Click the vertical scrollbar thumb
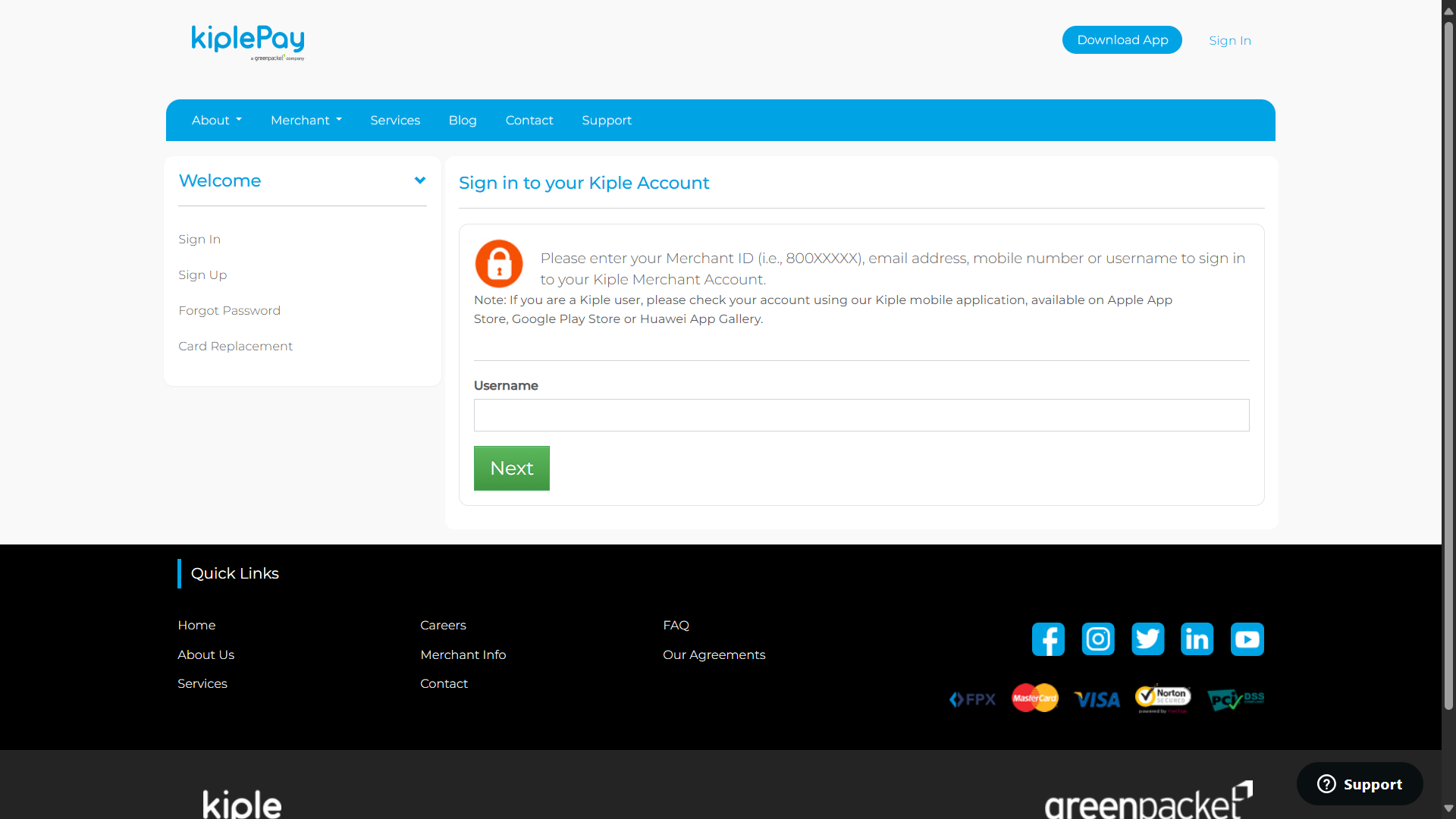 tap(1448, 366)
